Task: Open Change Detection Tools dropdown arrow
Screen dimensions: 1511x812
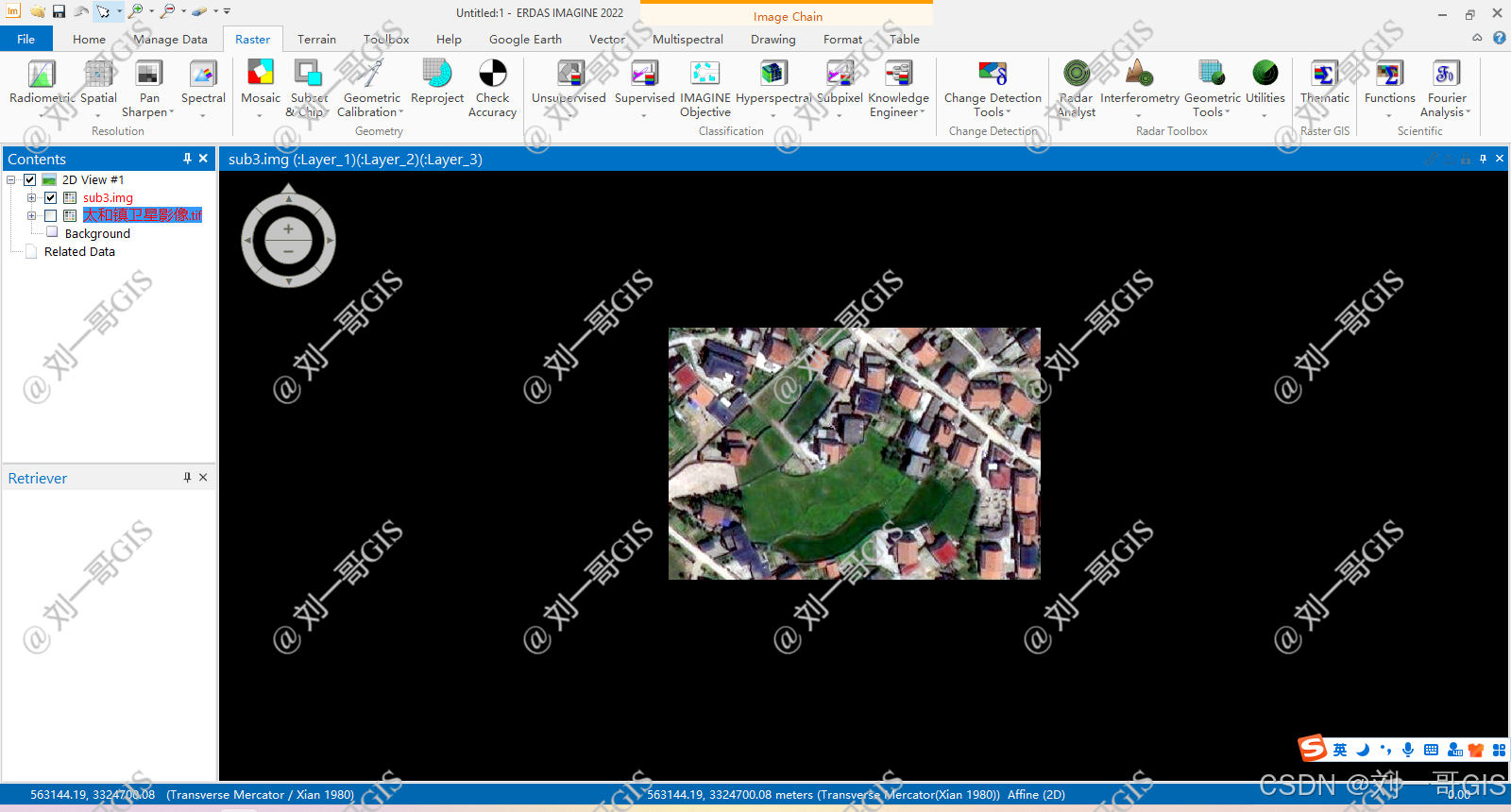Action: pos(1008,112)
